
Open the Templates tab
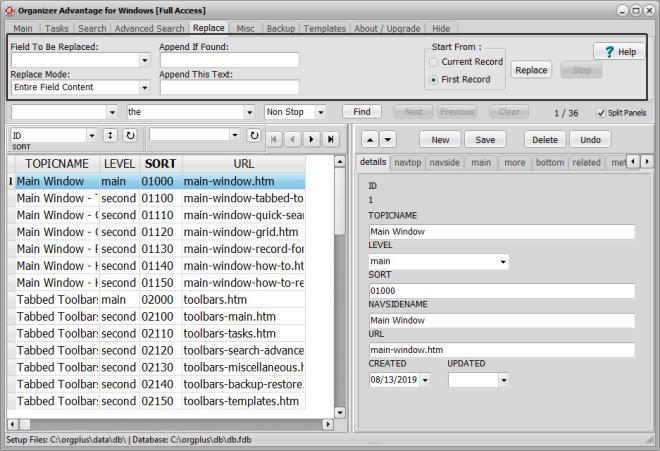[325, 29]
